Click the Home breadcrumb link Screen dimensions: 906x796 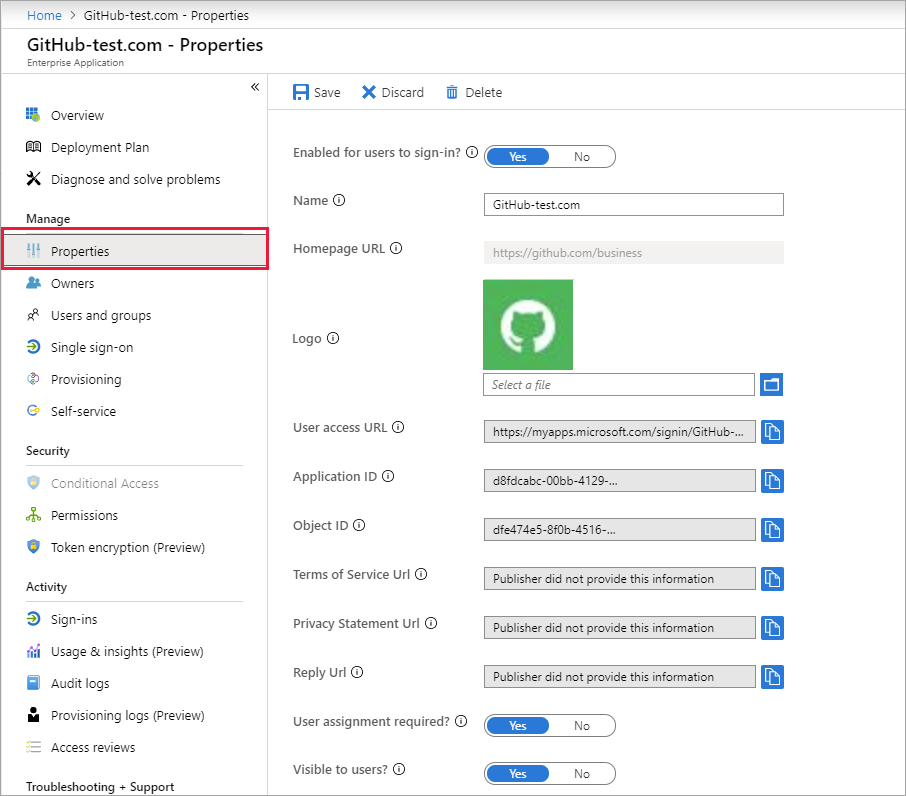pyautogui.click(x=44, y=15)
